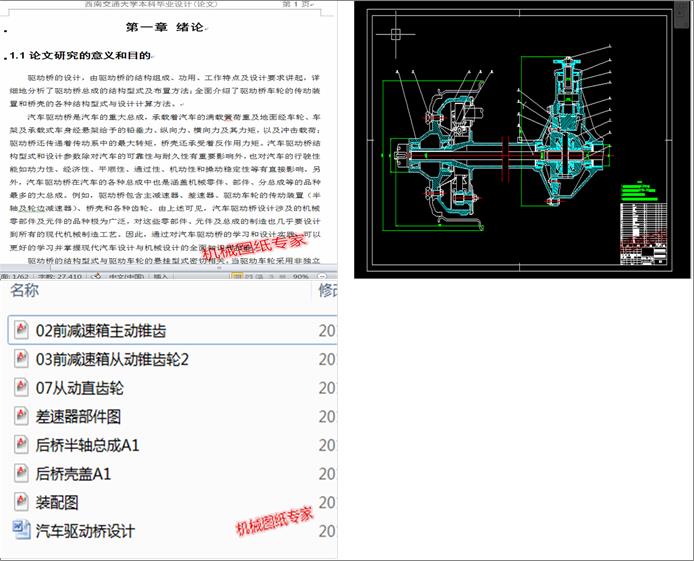The image size is (694, 561).
Task: Click the proofing check icon in status bar
Action: click(x=96, y=277)
